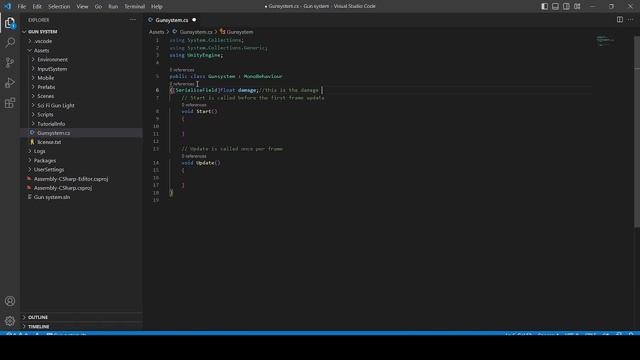Screen dimensions: 640x360
Task: Click Gunsystem.cs in the breadcrumb
Action: pos(196,32)
